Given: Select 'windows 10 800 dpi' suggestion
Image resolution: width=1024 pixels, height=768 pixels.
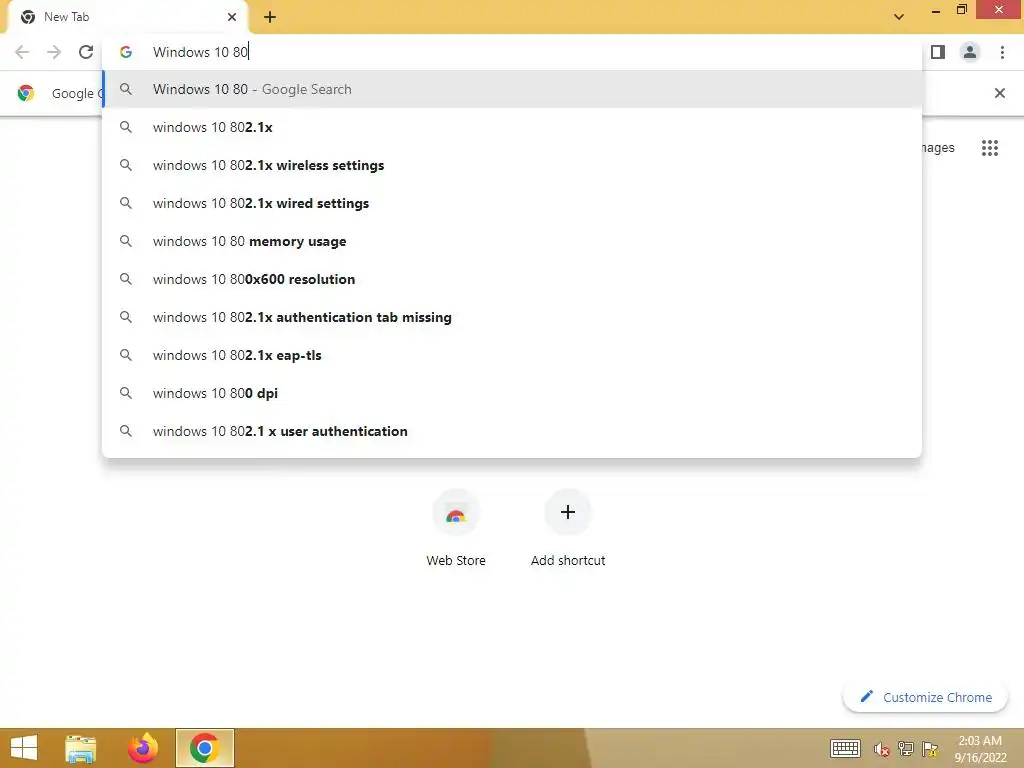Looking at the screenshot, I should click(x=513, y=393).
